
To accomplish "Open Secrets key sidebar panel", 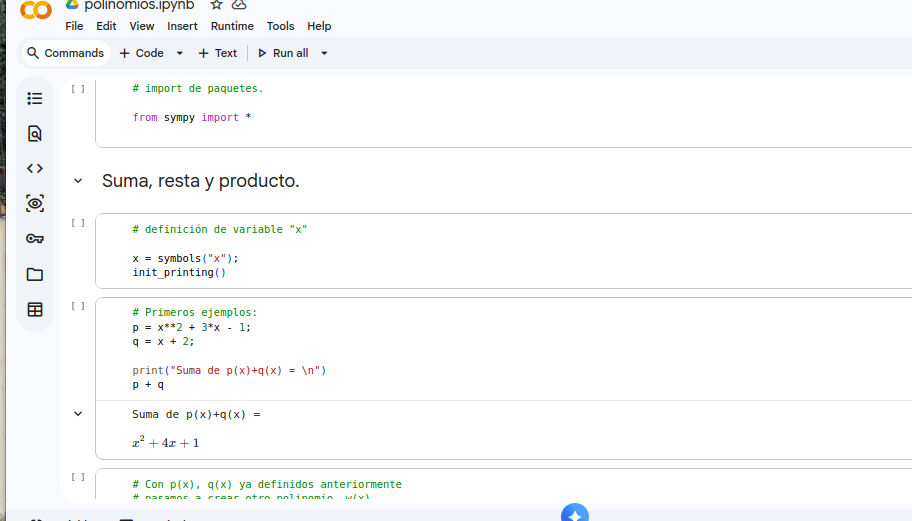I will coord(35,238).
